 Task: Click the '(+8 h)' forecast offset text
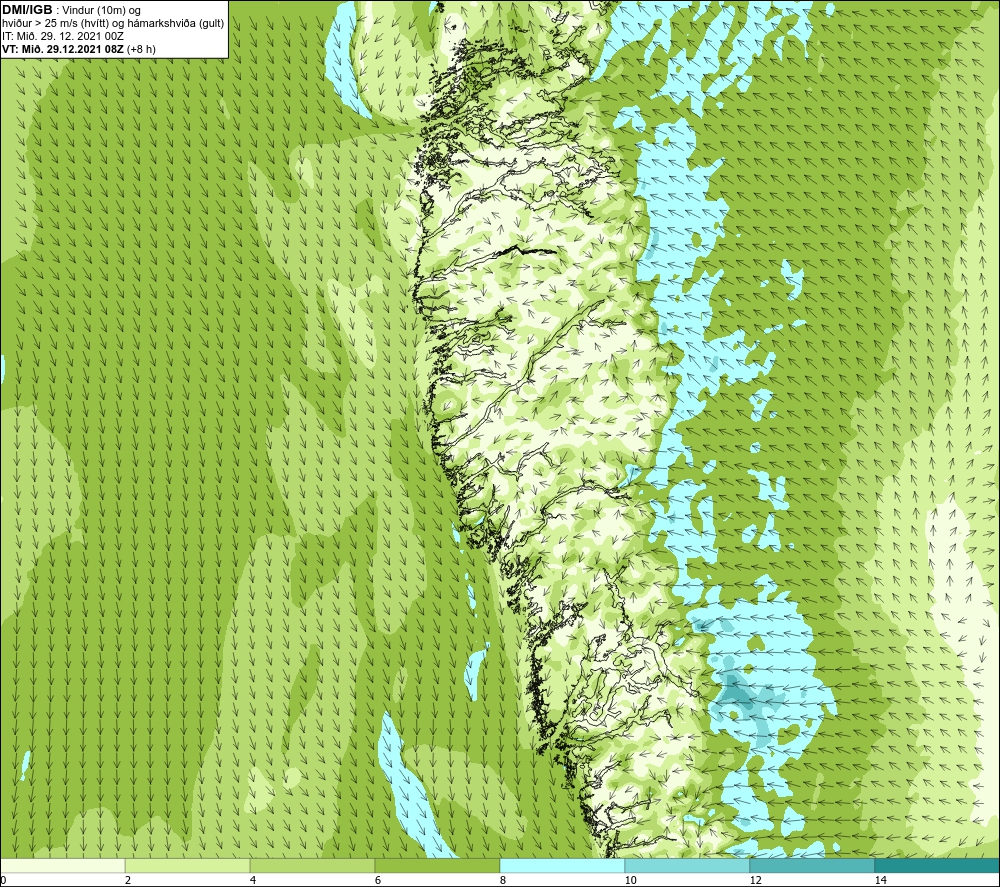141,49
